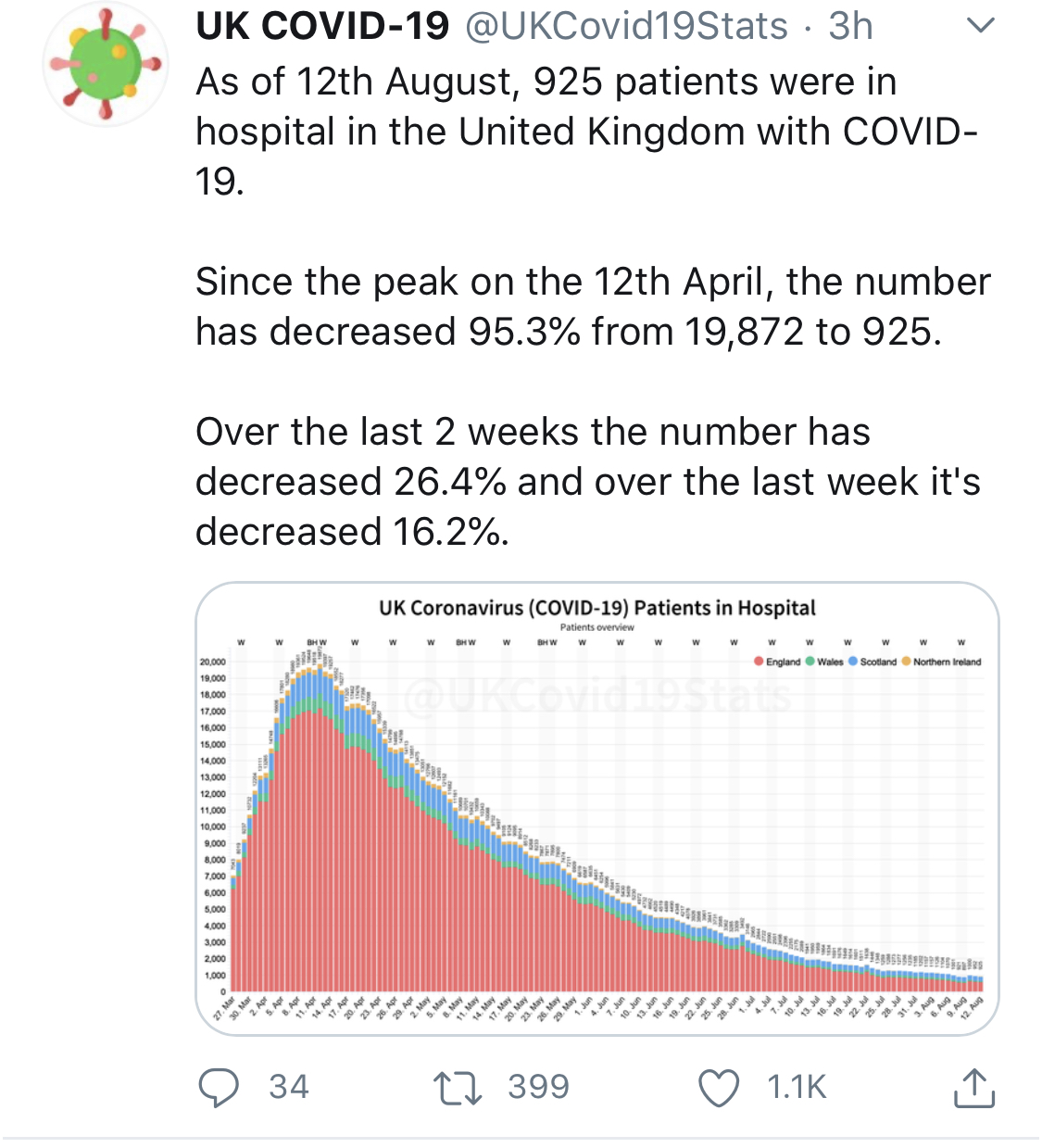Click the 399 retweets count

(x=538, y=1087)
